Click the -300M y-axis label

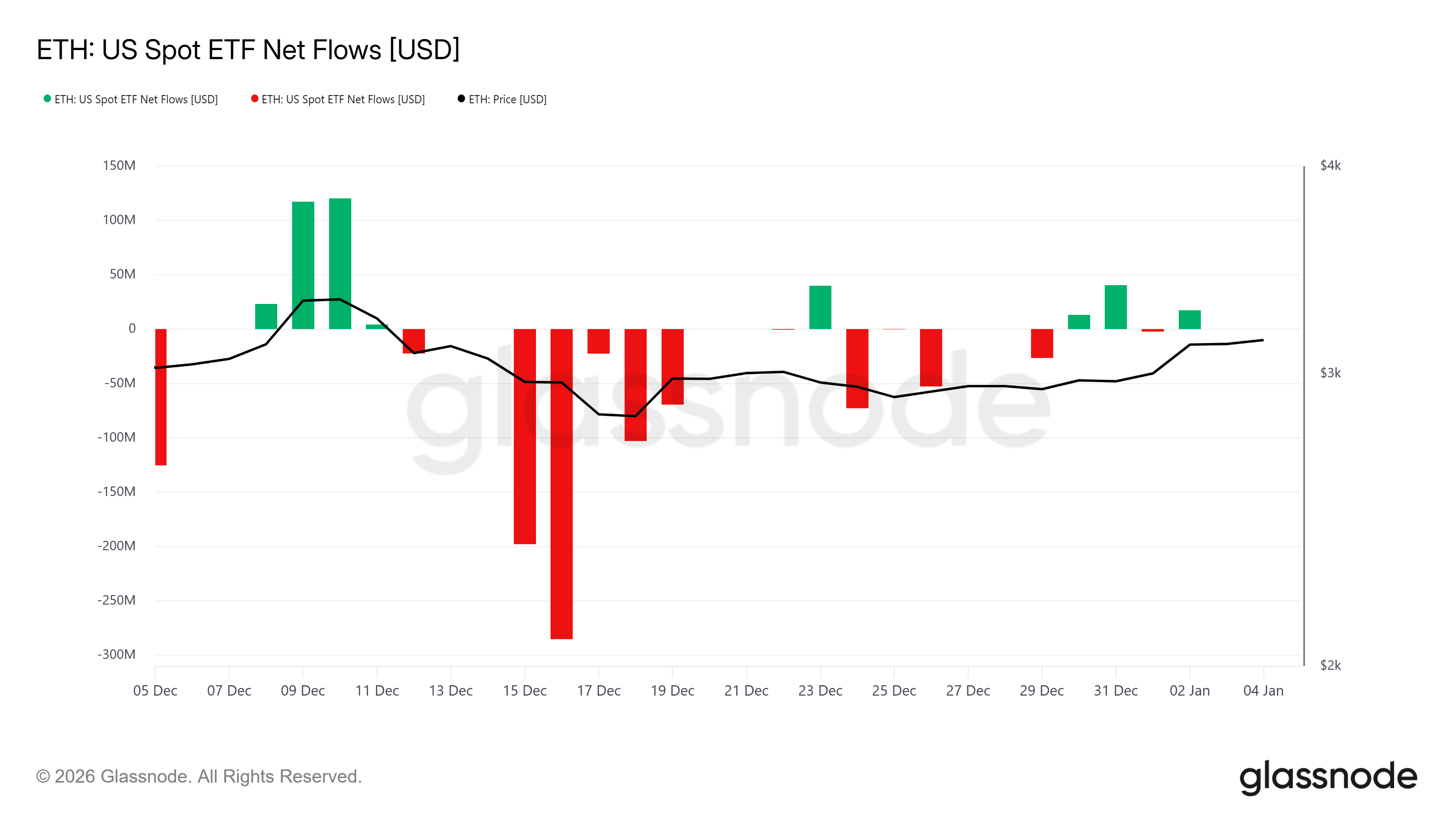(117, 655)
